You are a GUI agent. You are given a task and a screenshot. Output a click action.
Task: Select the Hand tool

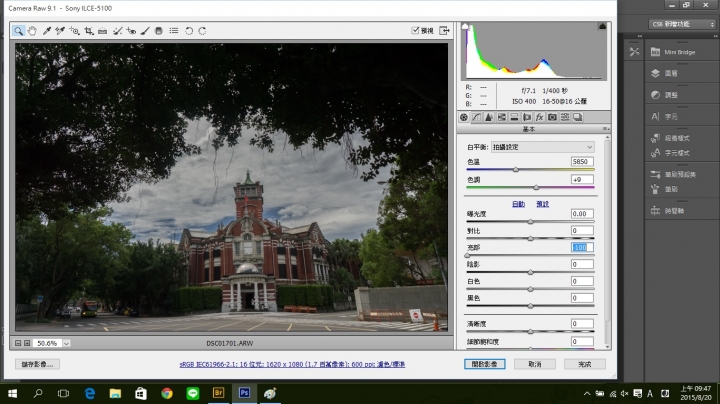point(32,31)
